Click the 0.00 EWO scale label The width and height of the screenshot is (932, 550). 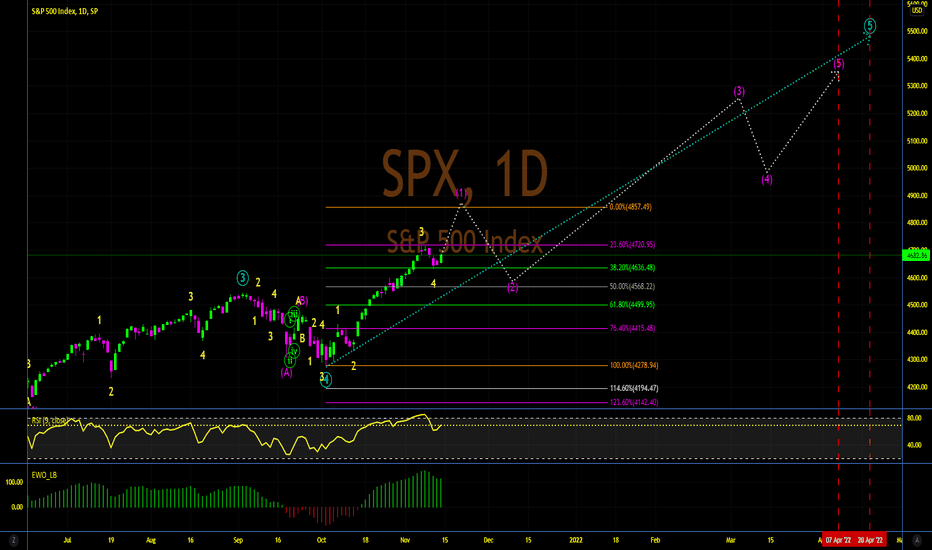point(17,507)
